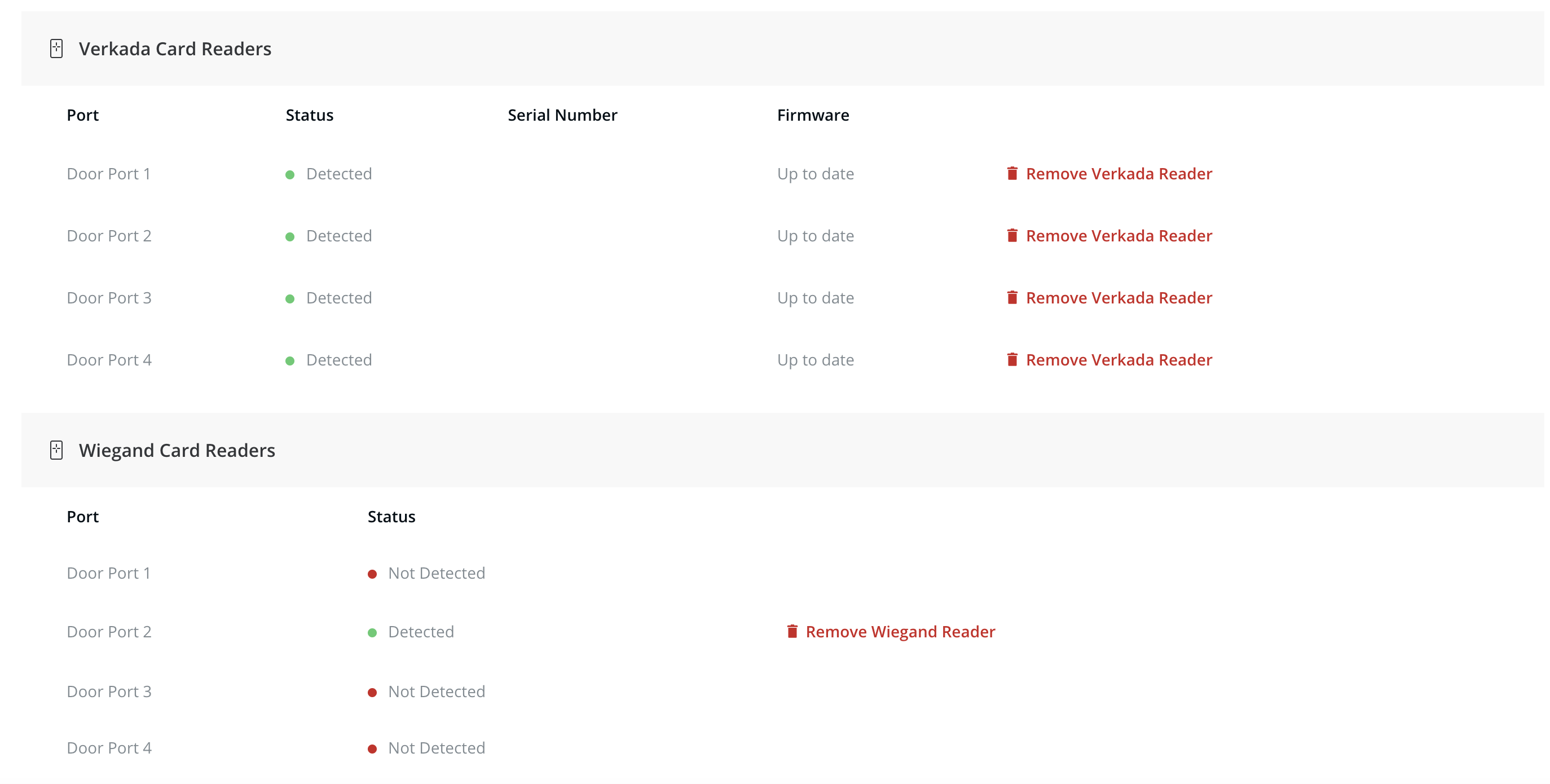Click the card reader icon beside Verkada Card Readers
Image resolution: width=1550 pixels, height=784 pixels.
pos(56,49)
